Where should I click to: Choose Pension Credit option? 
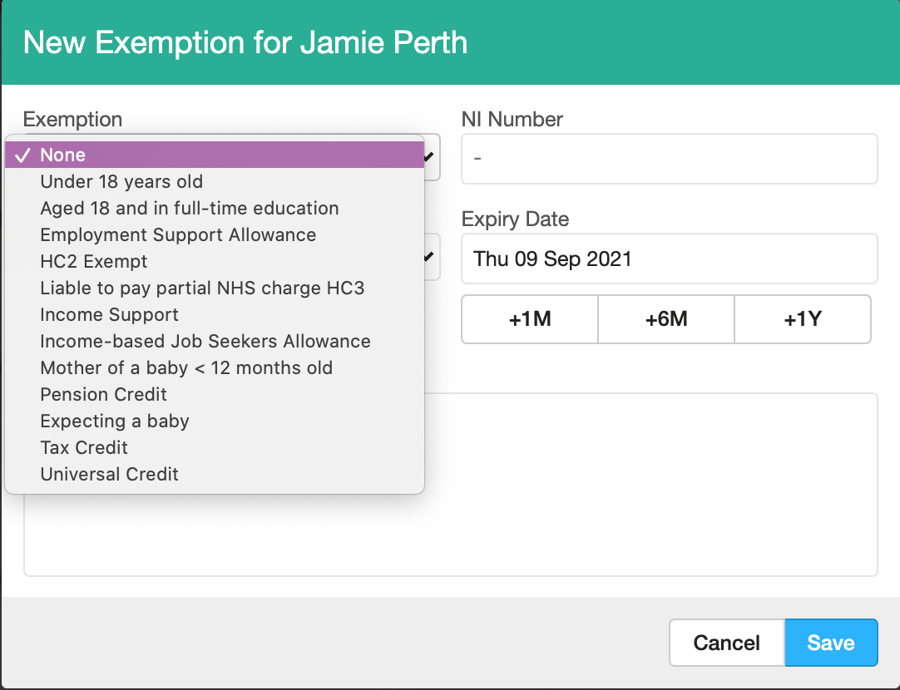(x=103, y=394)
